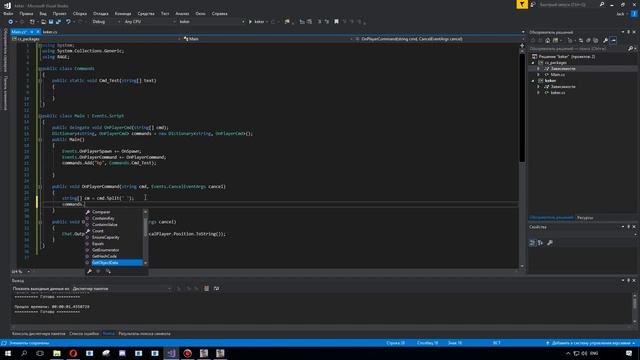Click Clear All icon in Output panel

tap(207, 289)
